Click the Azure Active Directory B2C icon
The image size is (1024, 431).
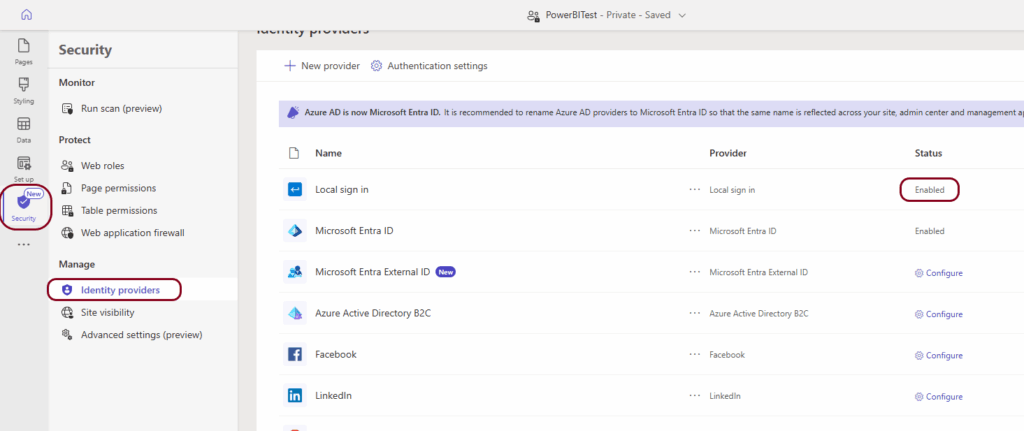click(x=295, y=313)
